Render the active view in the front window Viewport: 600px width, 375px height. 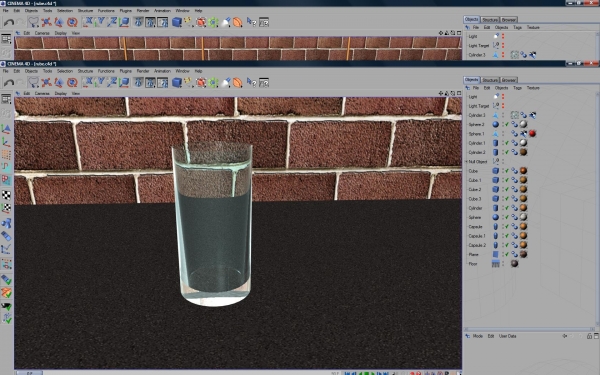click(138, 82)
